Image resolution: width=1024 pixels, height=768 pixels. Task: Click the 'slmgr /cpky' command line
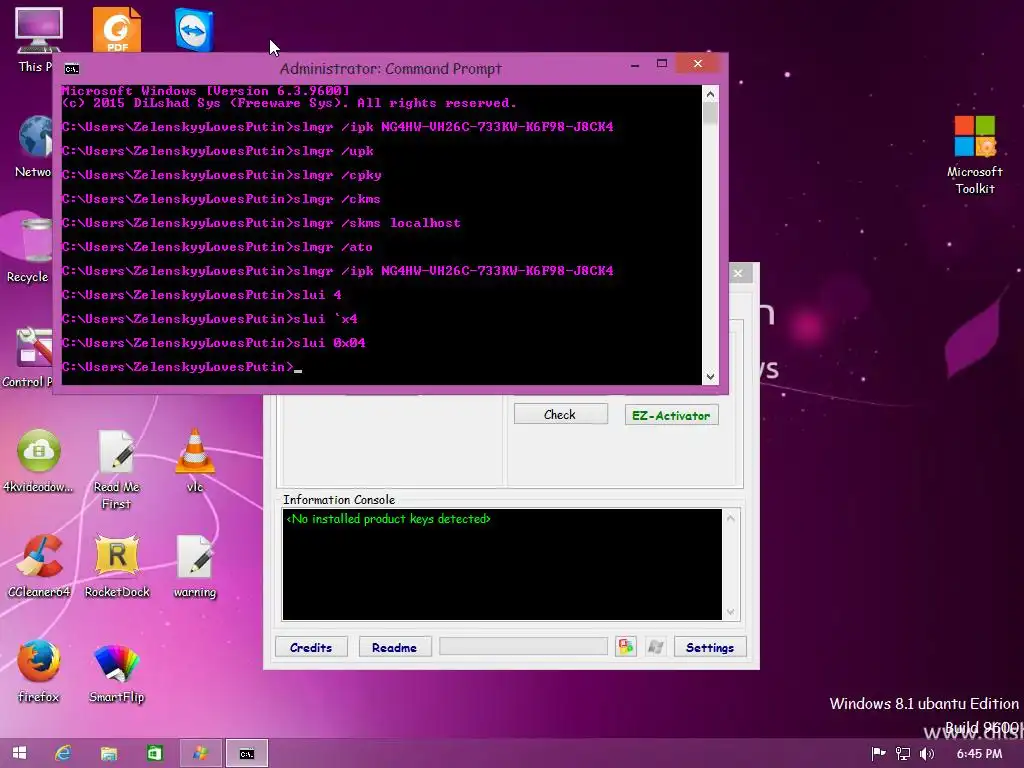(221, 175)
